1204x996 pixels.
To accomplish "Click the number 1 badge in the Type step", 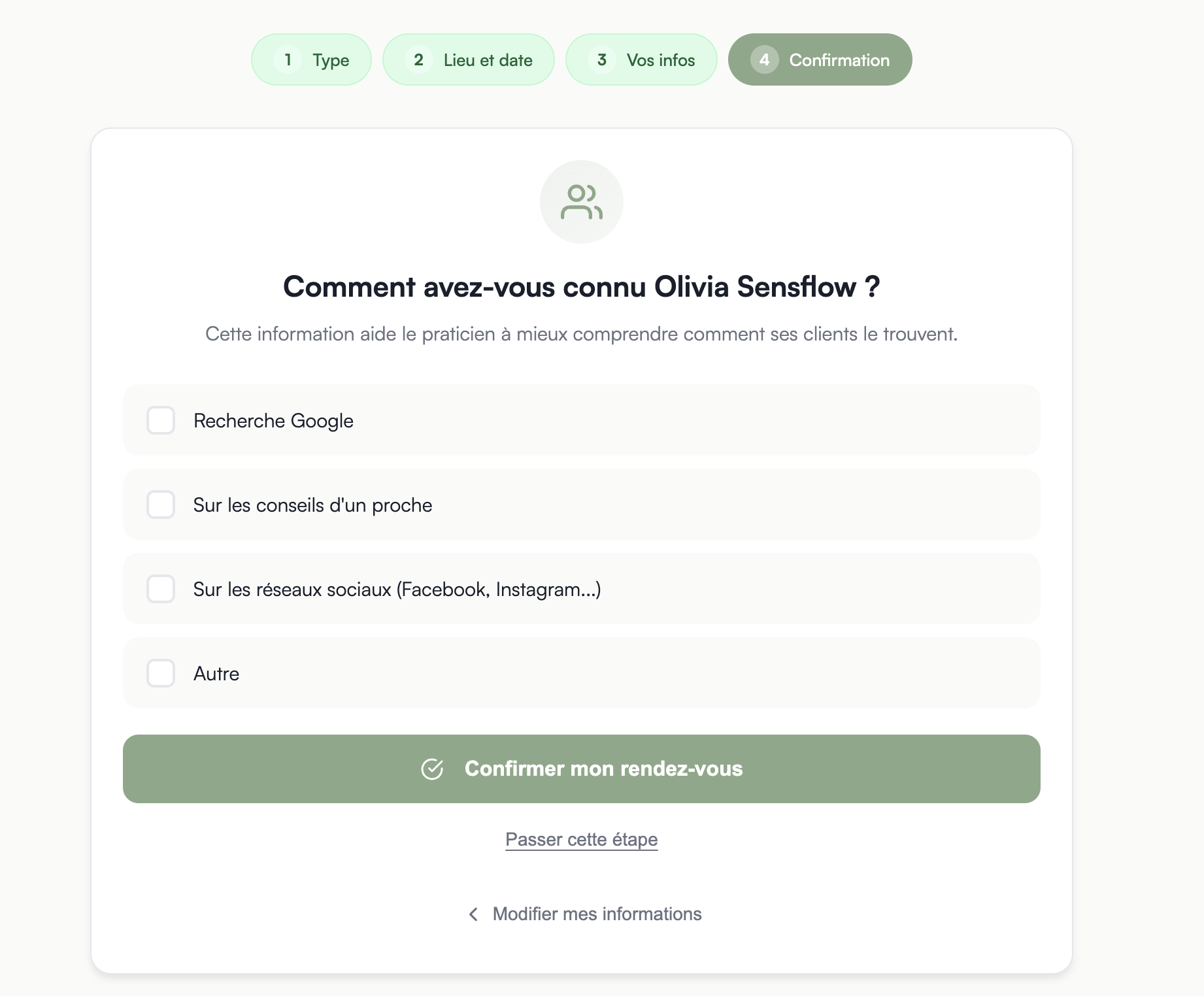I will (x=287, y=59).
